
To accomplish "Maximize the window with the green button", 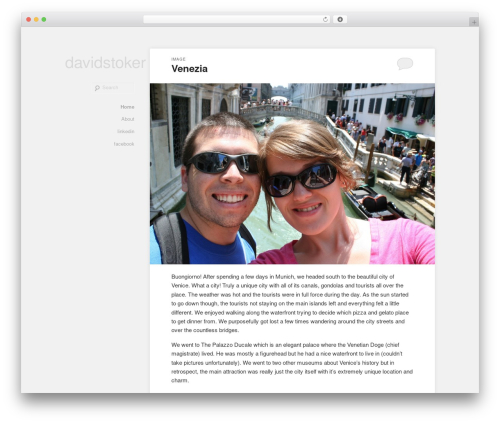I will (x=44, y=20).
